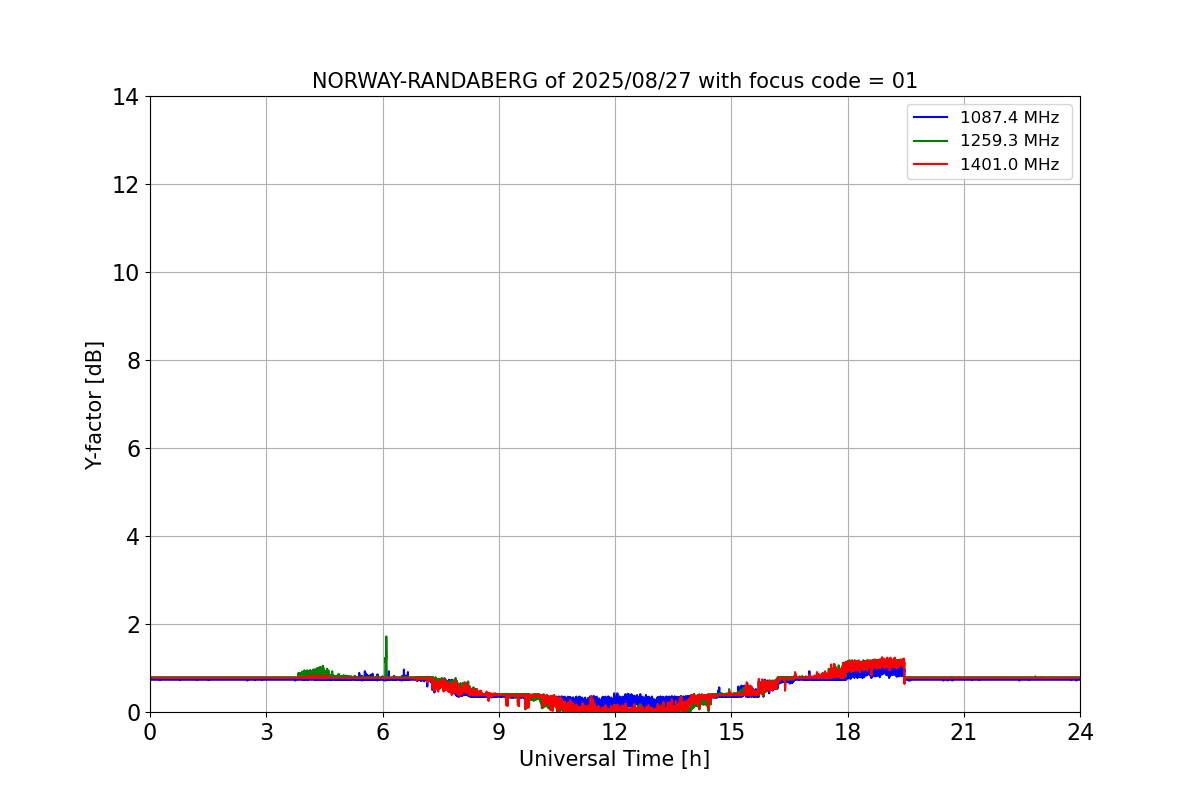The image size is (1200, 800).
Task: Click x-axis tick label 21
Action: click(964, 732)
